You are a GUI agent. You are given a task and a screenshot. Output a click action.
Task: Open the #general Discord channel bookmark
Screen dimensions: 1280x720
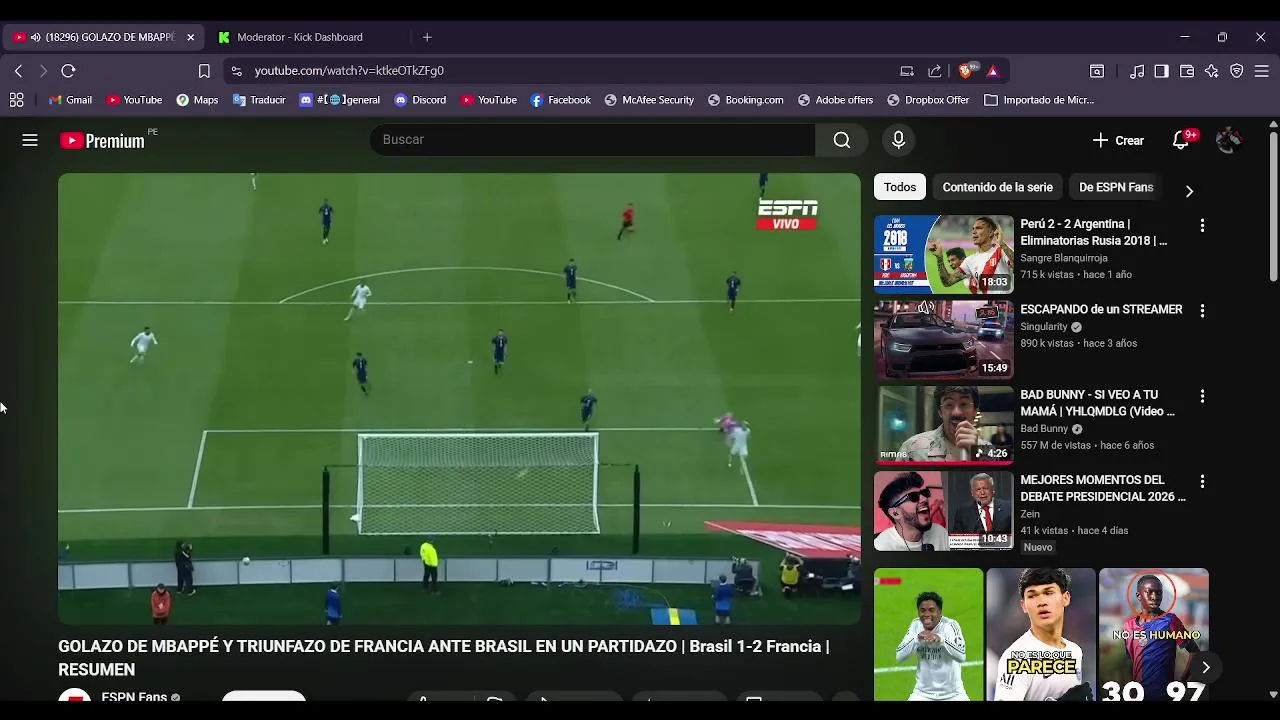click(339, 100)
